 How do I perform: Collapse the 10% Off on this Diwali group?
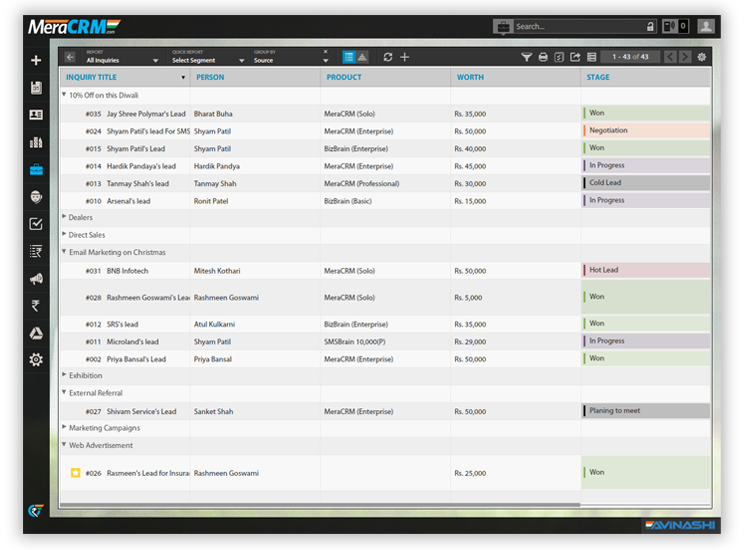(x=64, y=95)
